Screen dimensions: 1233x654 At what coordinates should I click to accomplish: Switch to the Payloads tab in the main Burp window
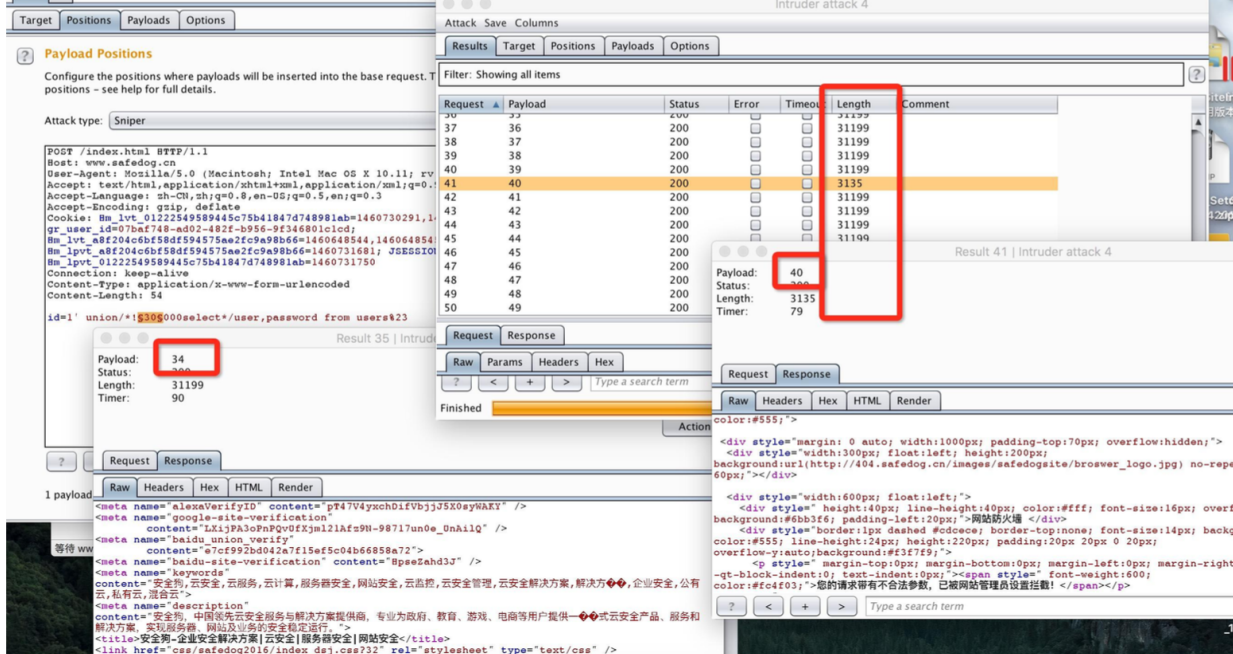point(149,20)
